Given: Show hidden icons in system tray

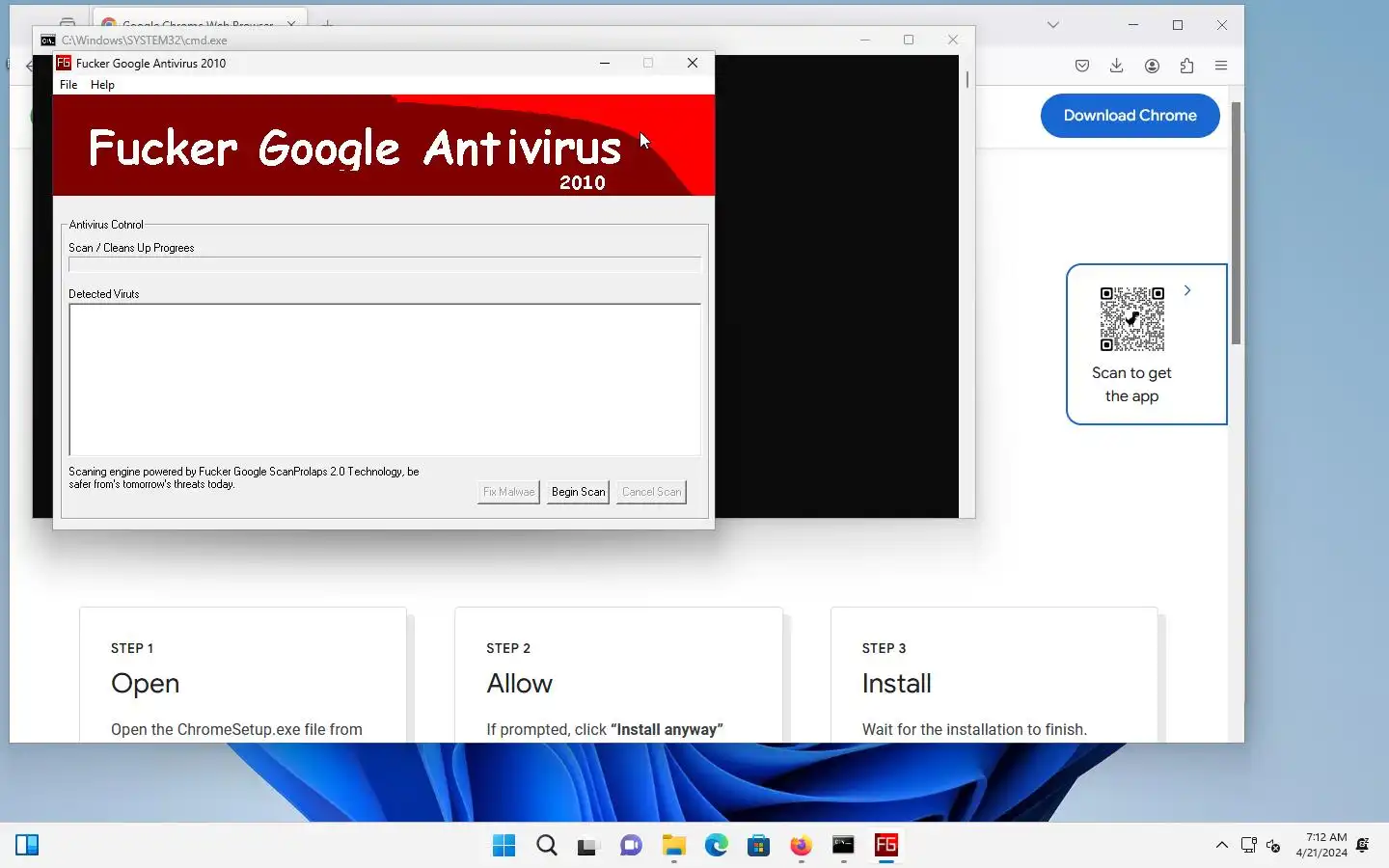Looking at the screenshot, I should [x=1222, y=846].
